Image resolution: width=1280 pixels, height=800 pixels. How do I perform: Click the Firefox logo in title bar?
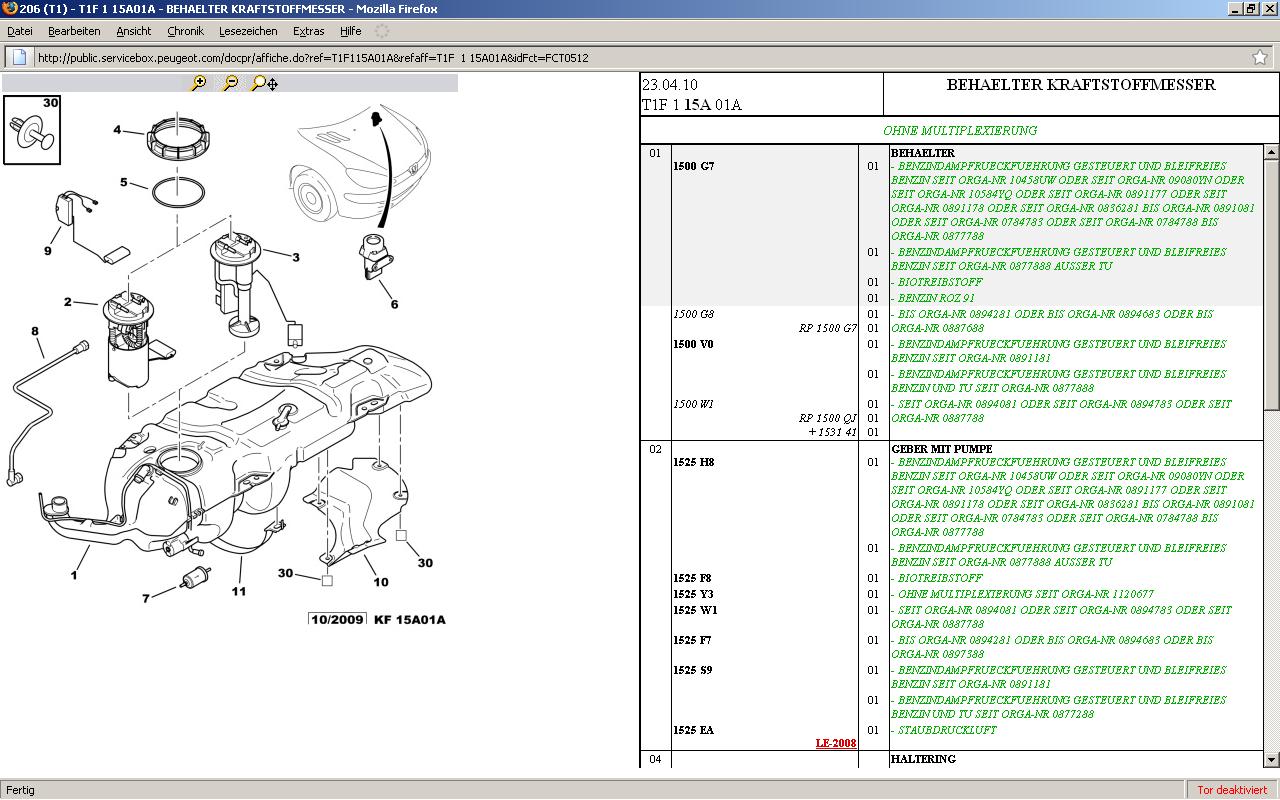(x=9, y=8)
